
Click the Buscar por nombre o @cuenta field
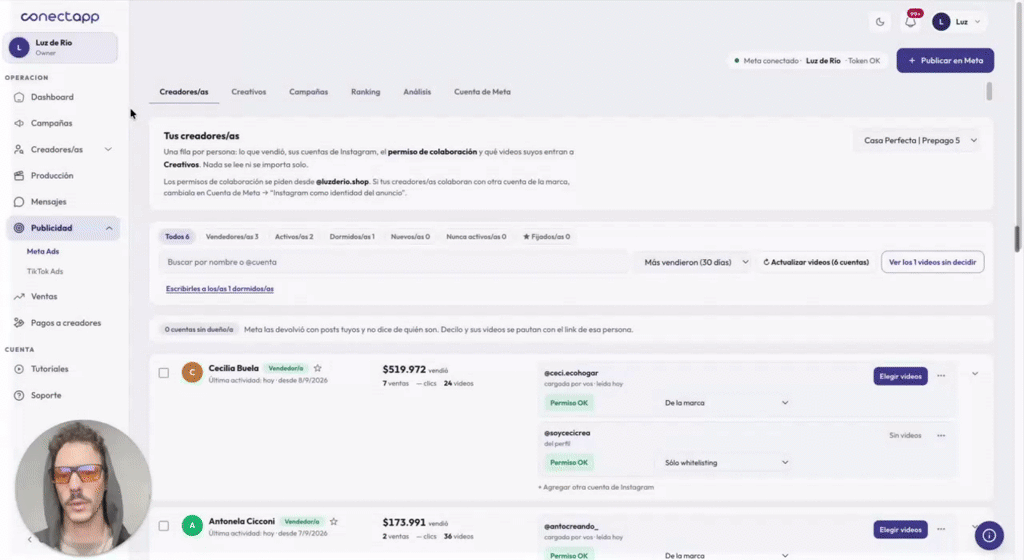[x=393, y=262]
